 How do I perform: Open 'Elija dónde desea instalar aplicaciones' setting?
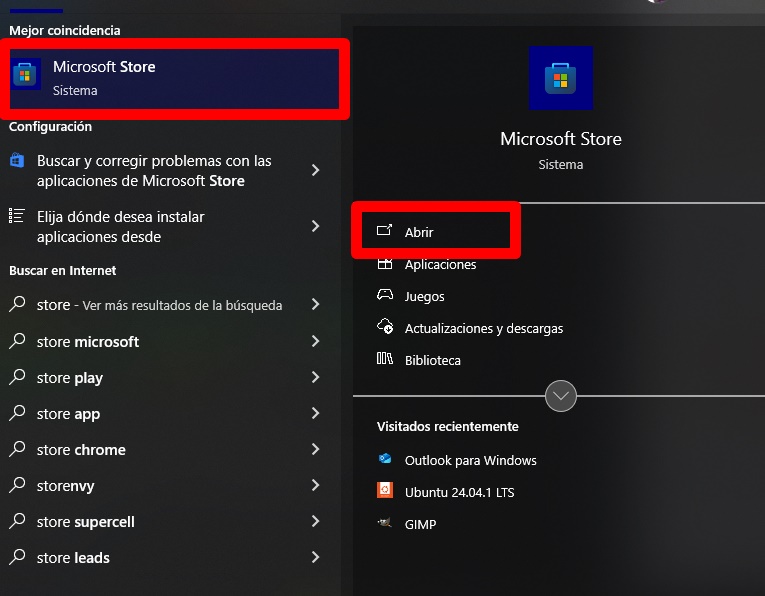pyautogui.click(x=164, y=227)
